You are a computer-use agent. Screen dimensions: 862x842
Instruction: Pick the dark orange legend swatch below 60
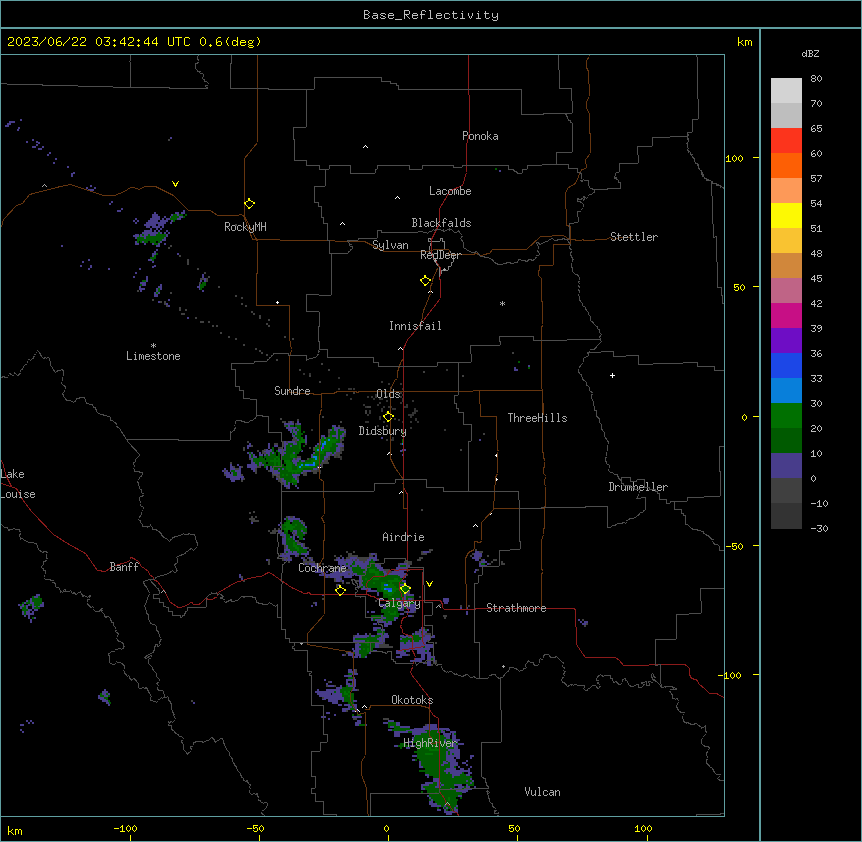click(786, 165)
